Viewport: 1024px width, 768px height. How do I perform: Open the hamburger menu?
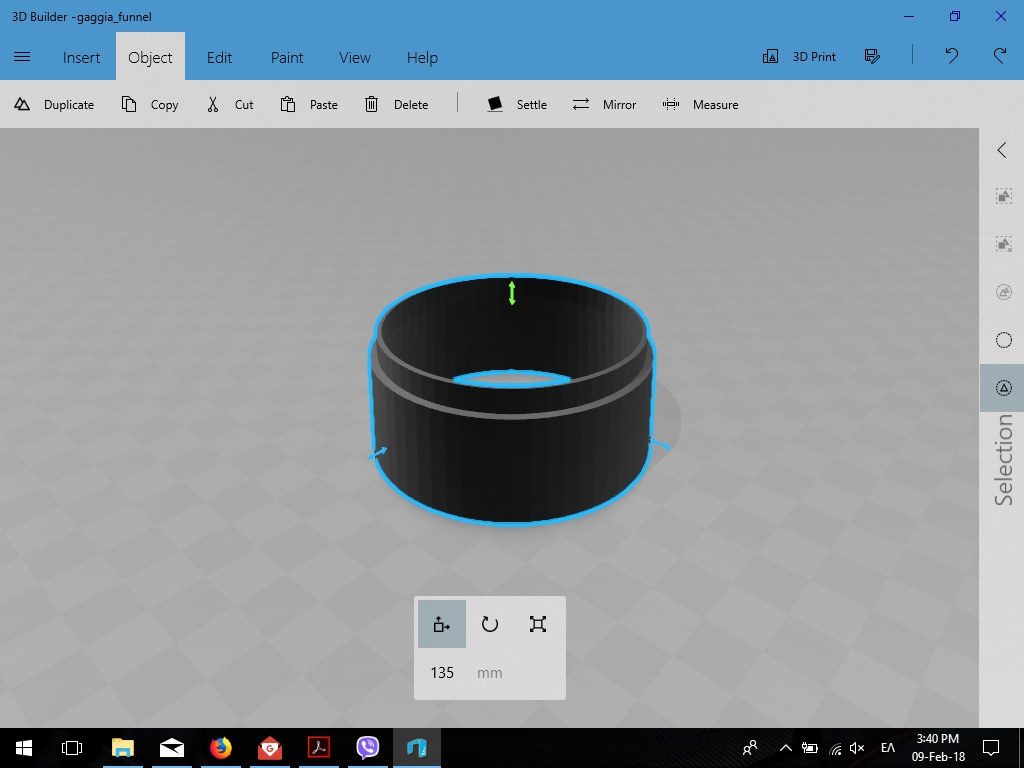coord(22,57)
